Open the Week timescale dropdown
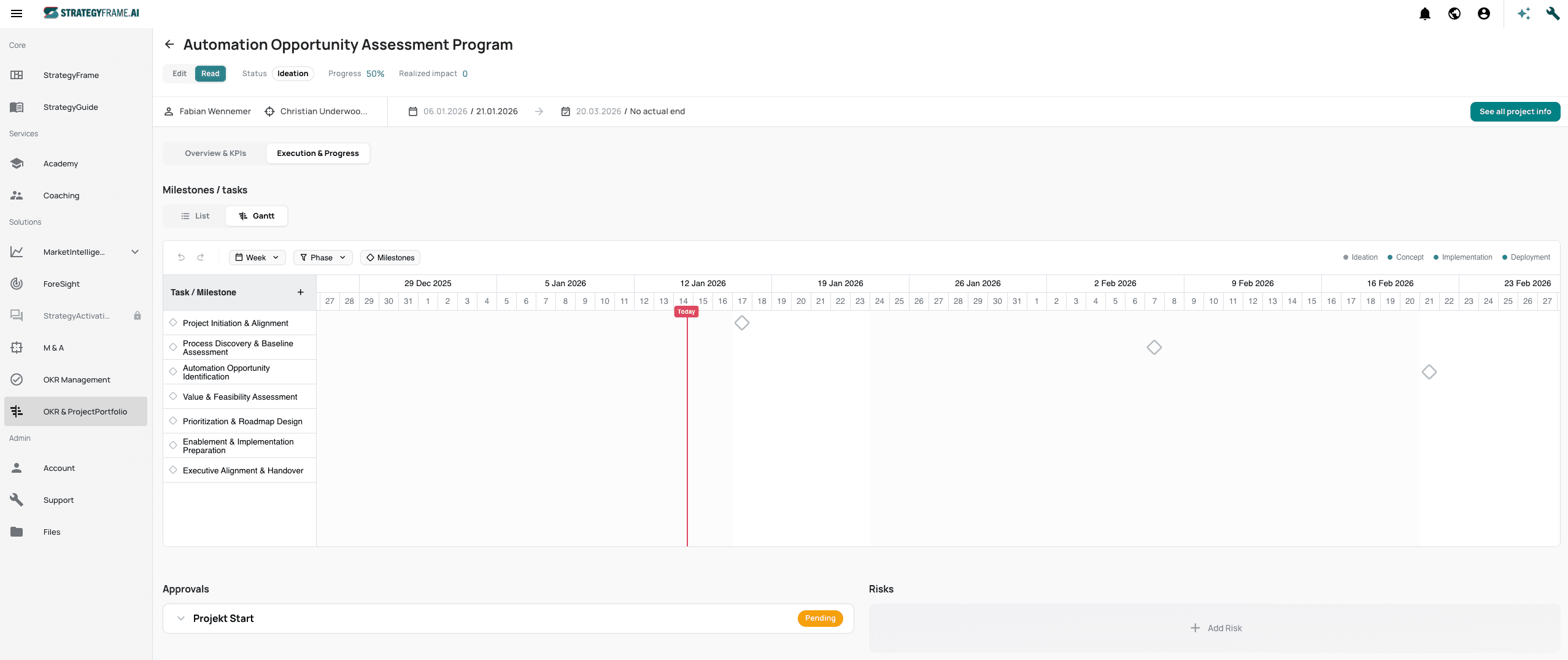This screenshot has height=660, width=1568. [x=257, y=258]
